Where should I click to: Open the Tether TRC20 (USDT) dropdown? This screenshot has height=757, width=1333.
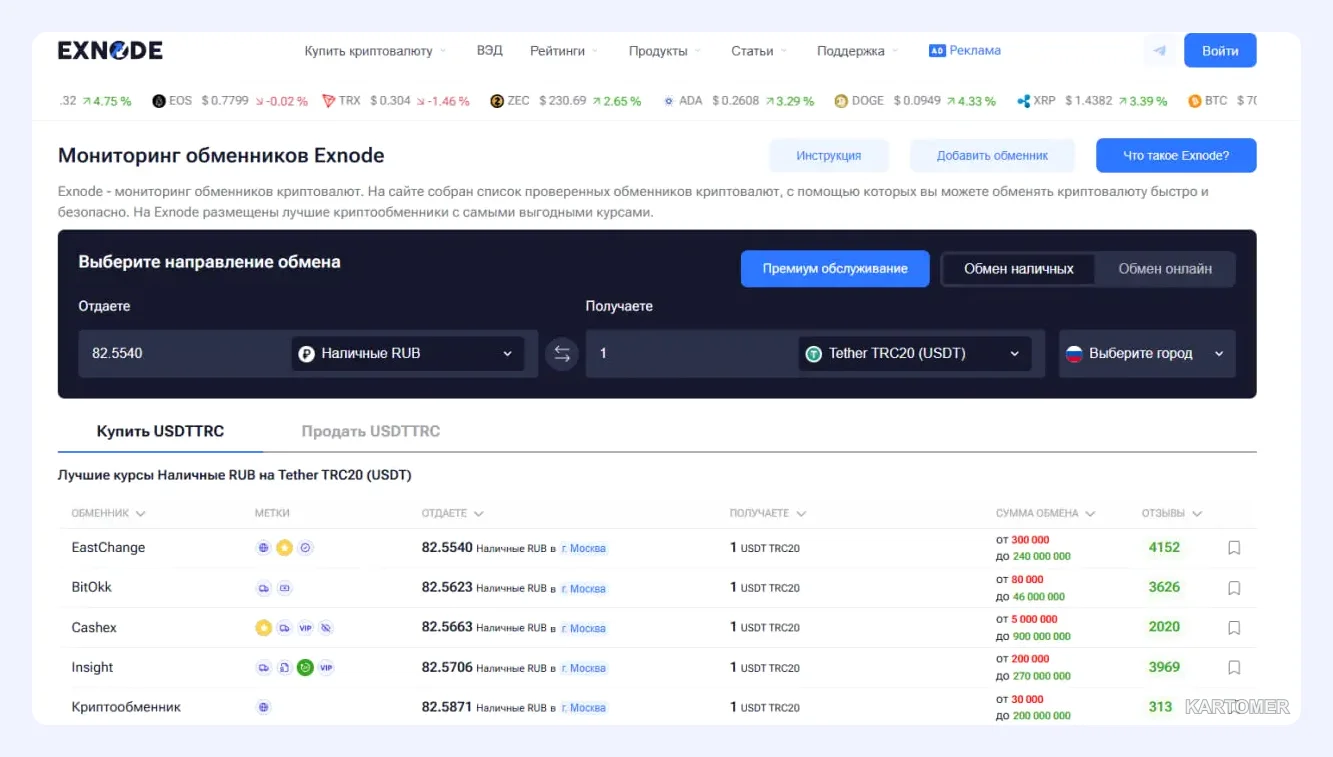pyautogui.click(x=915, y=354)
